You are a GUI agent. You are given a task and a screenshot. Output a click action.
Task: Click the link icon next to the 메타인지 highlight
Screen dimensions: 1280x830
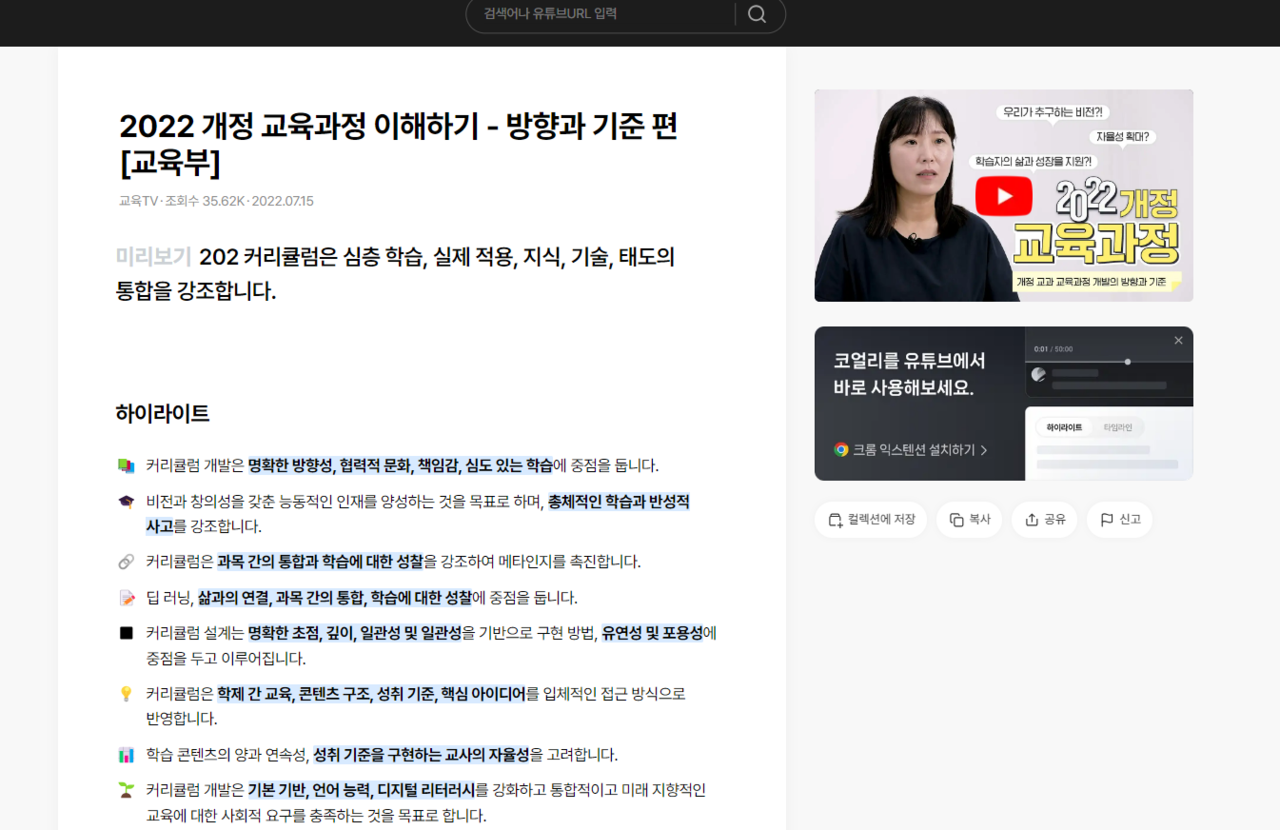(x=125, y=561)
